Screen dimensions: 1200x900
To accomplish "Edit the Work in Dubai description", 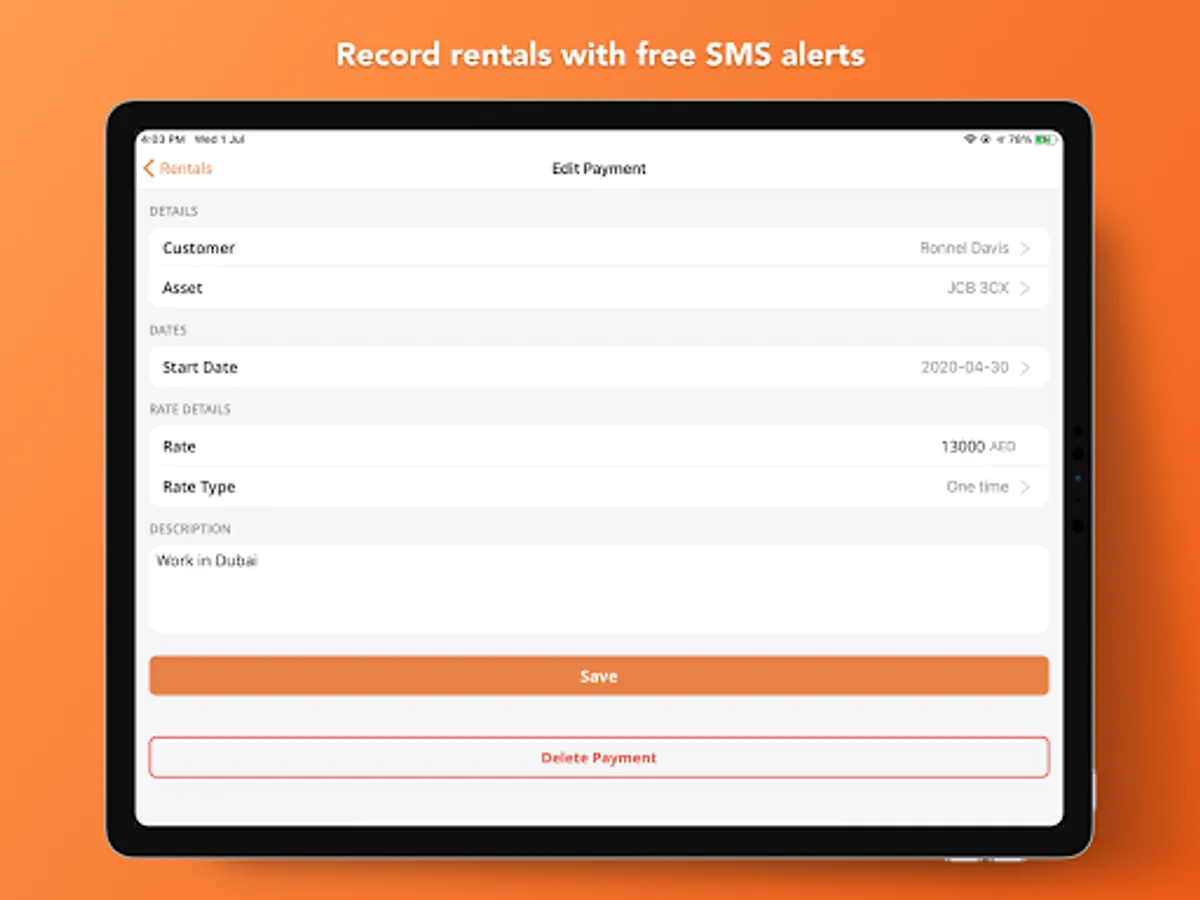I will coord(599,589).
